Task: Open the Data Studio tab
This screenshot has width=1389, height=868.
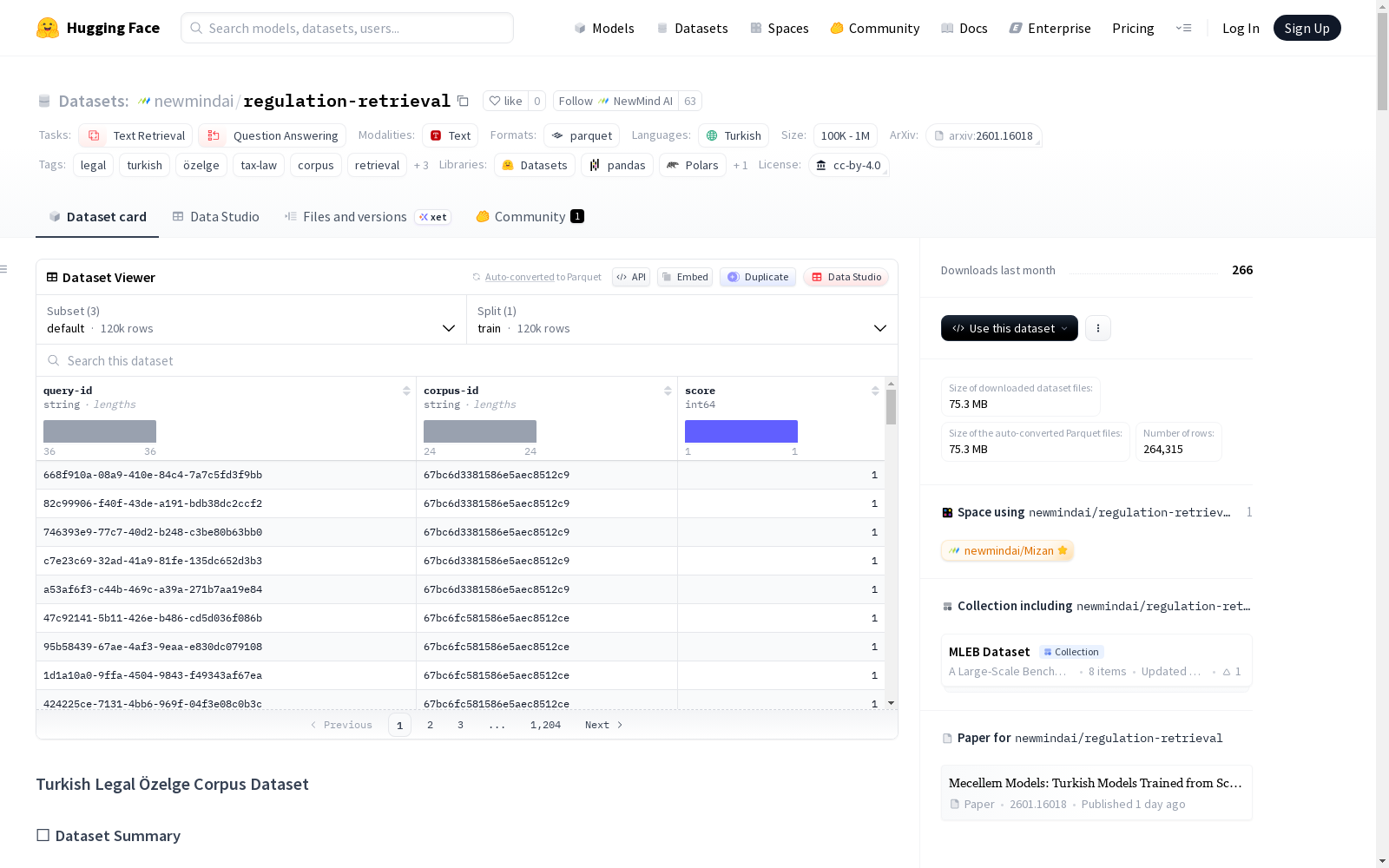Action: (x=215, y=217)
